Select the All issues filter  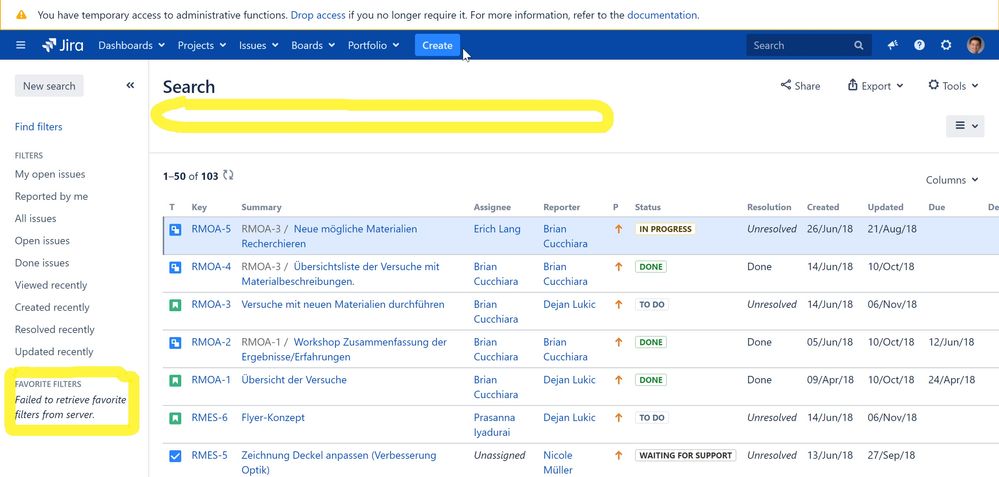tap(35, 218)
